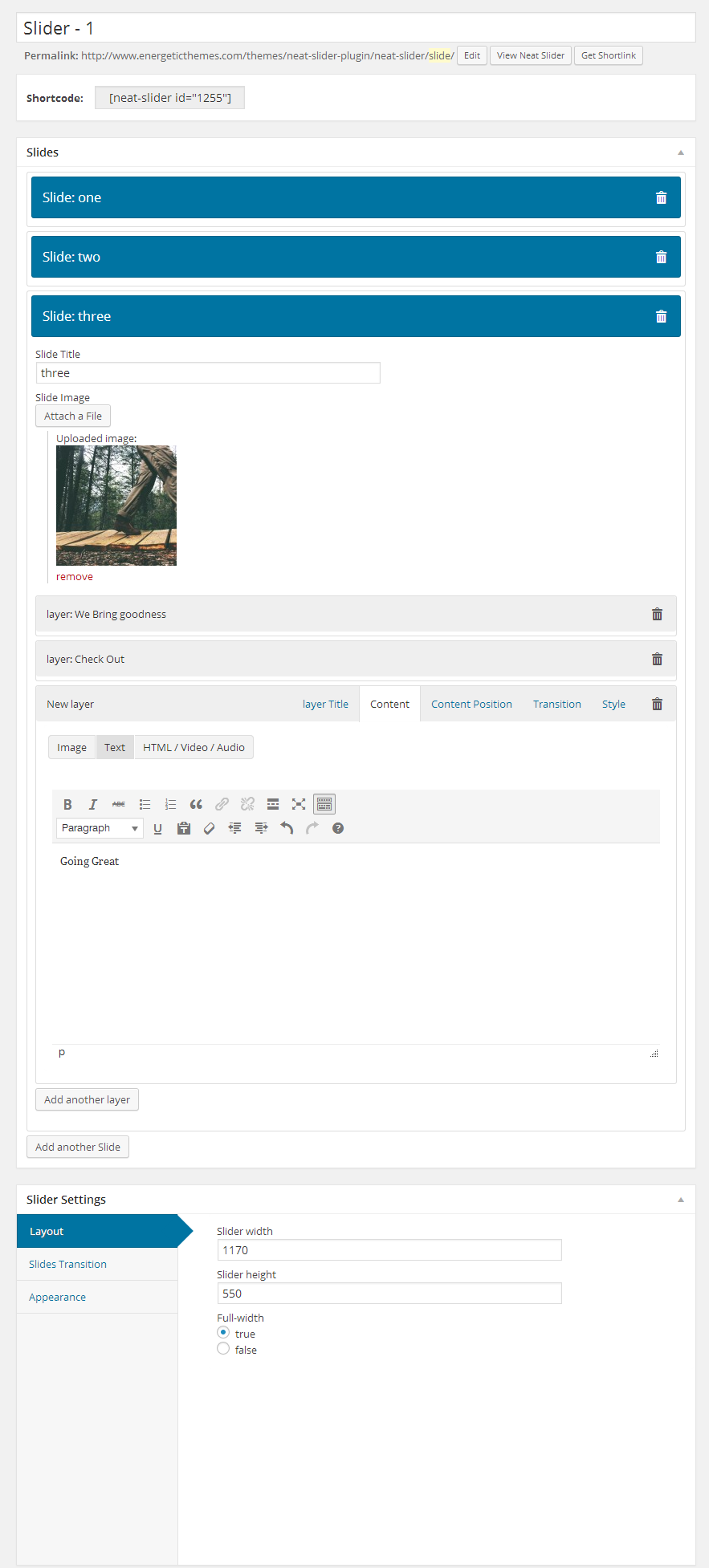Enter distraction-free fullscreen mode

point(299,804)
